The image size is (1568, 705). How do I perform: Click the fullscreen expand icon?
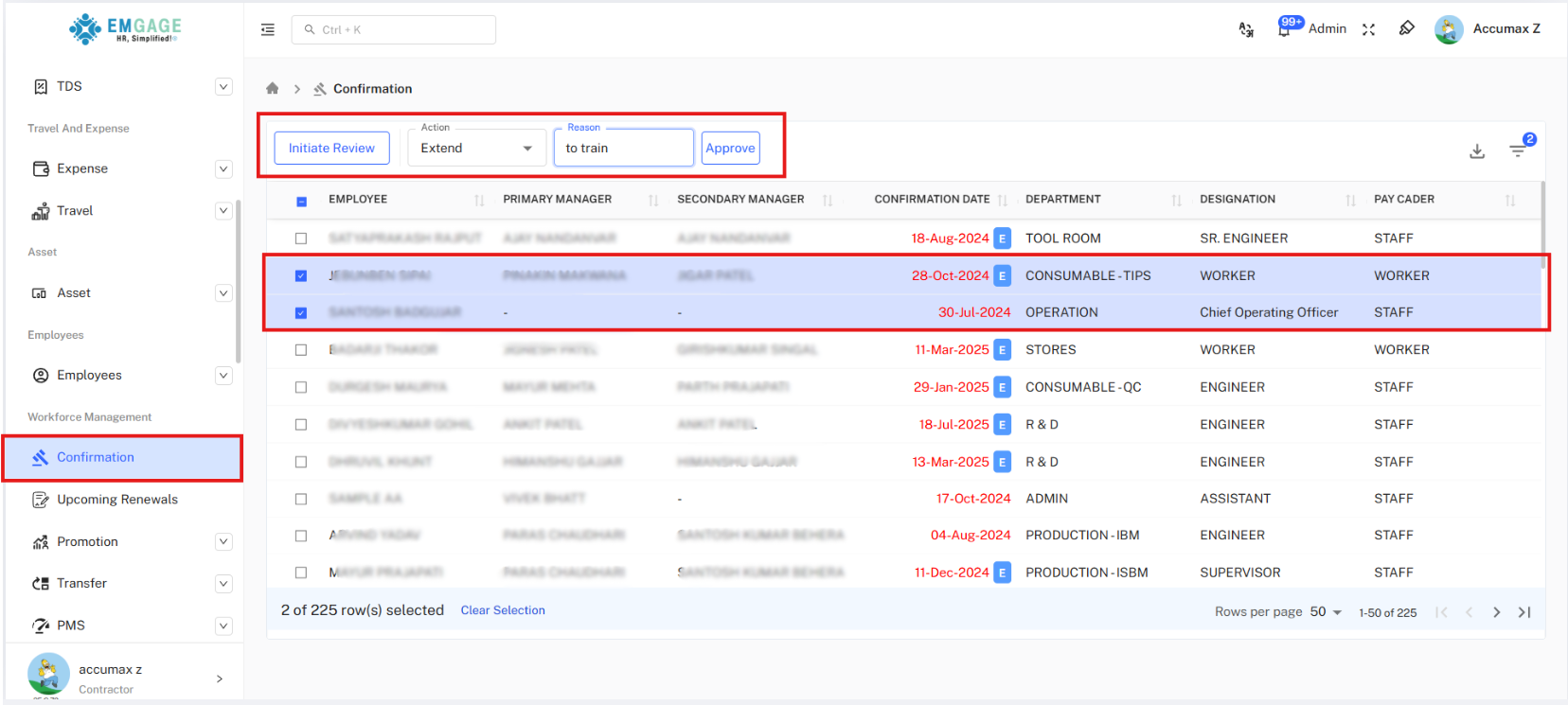click(1368, 29)
